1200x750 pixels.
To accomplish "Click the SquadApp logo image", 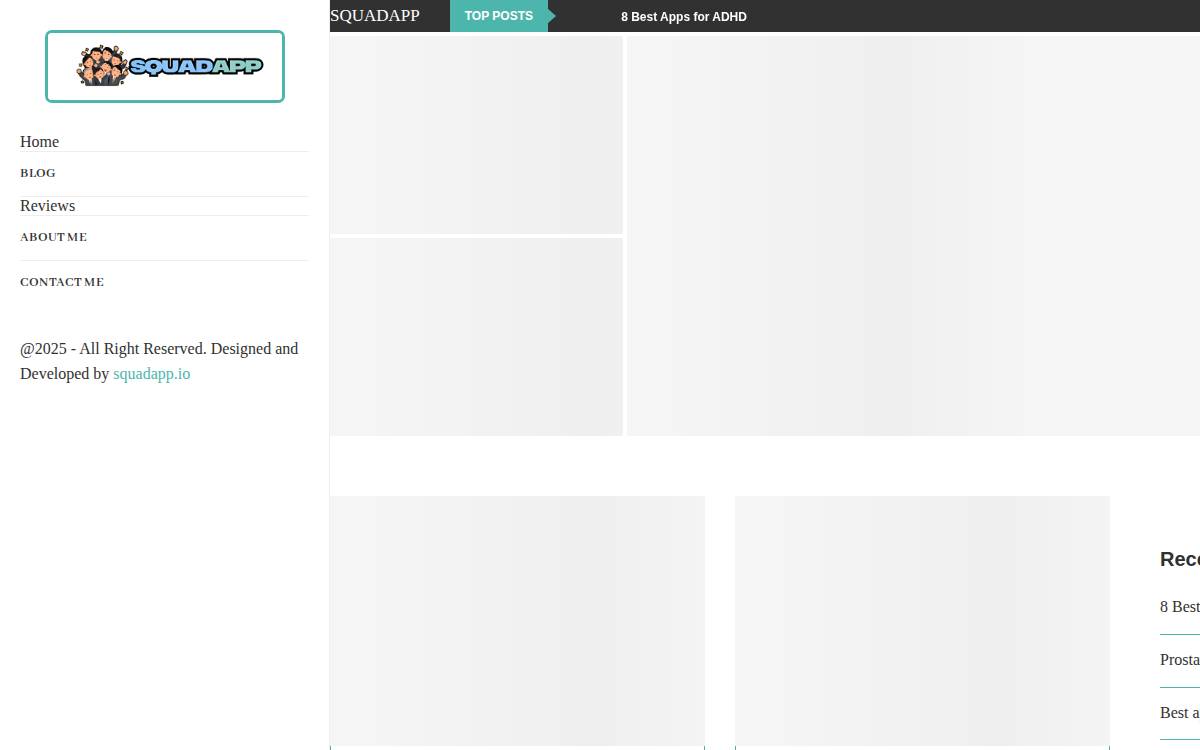I will tap(165, 66).
